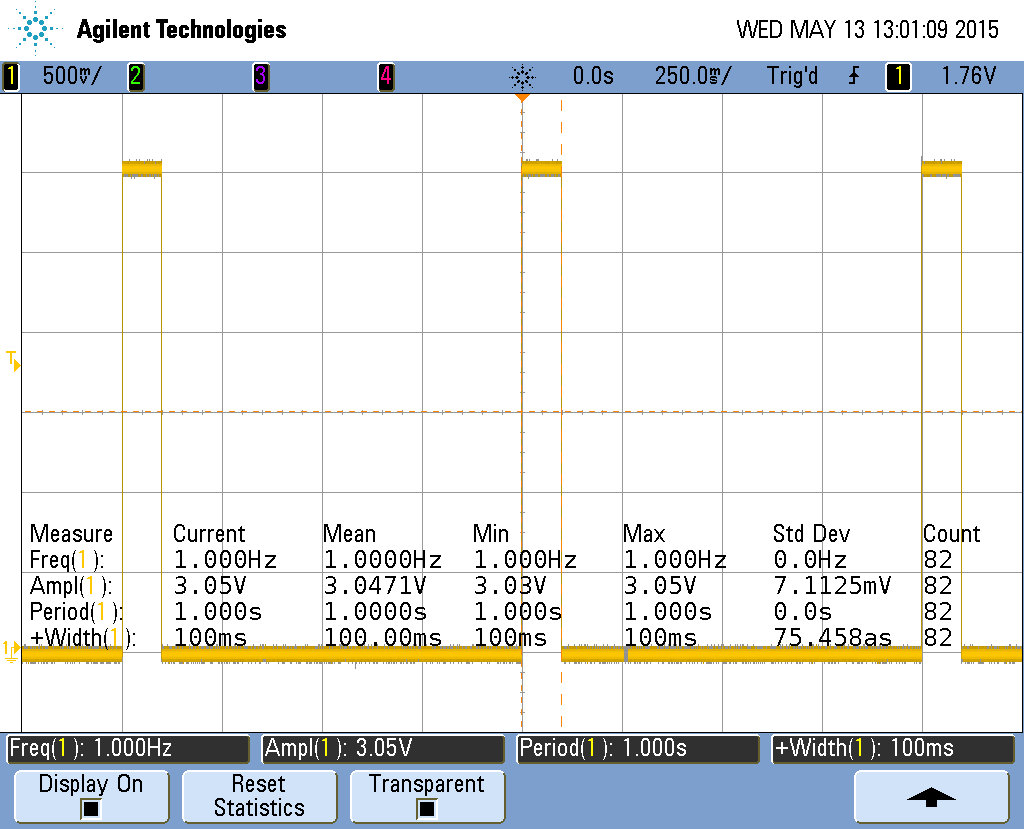Click the 100.00ms mean width value

(383, 638)
